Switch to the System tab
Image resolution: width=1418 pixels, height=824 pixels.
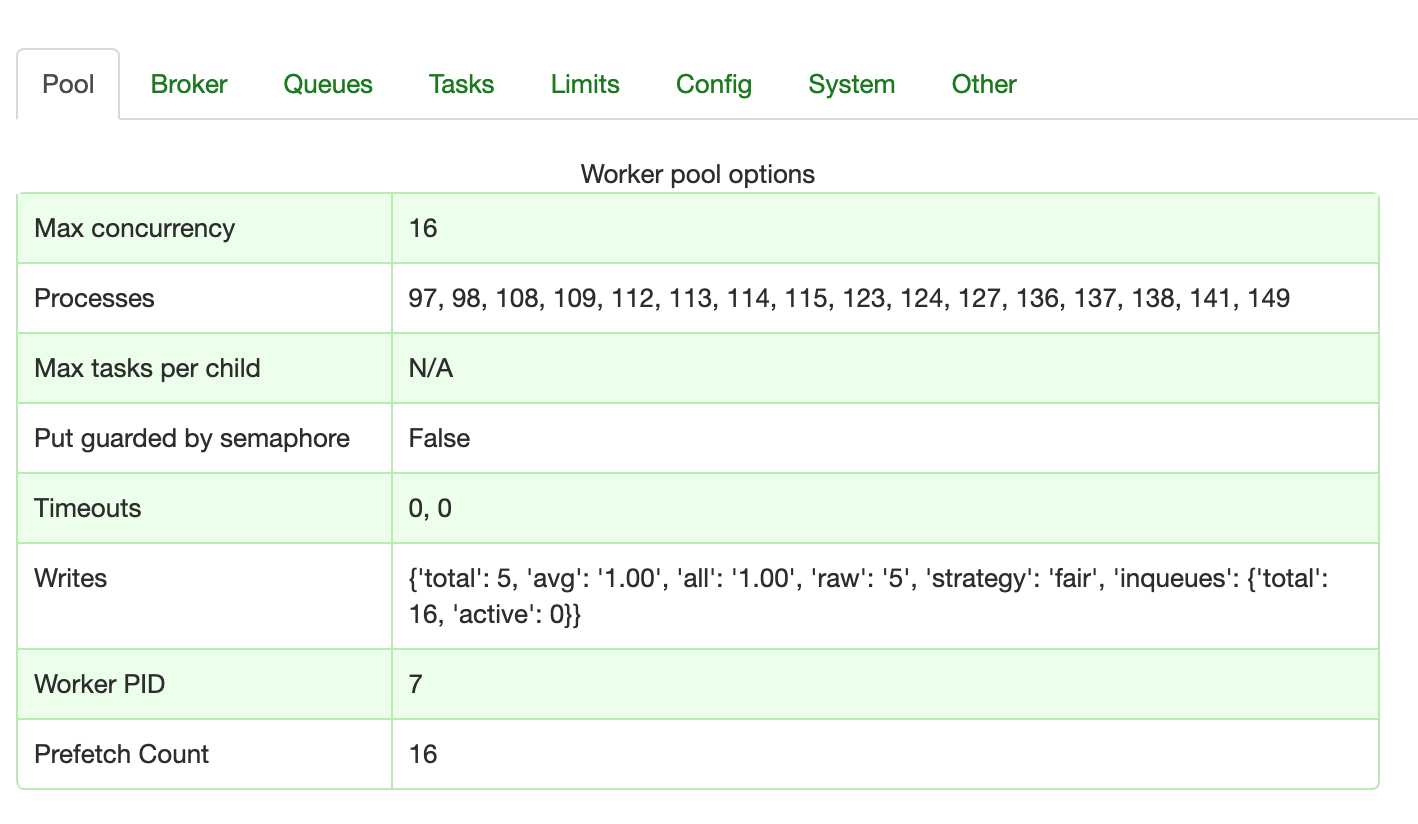(851, 84)
